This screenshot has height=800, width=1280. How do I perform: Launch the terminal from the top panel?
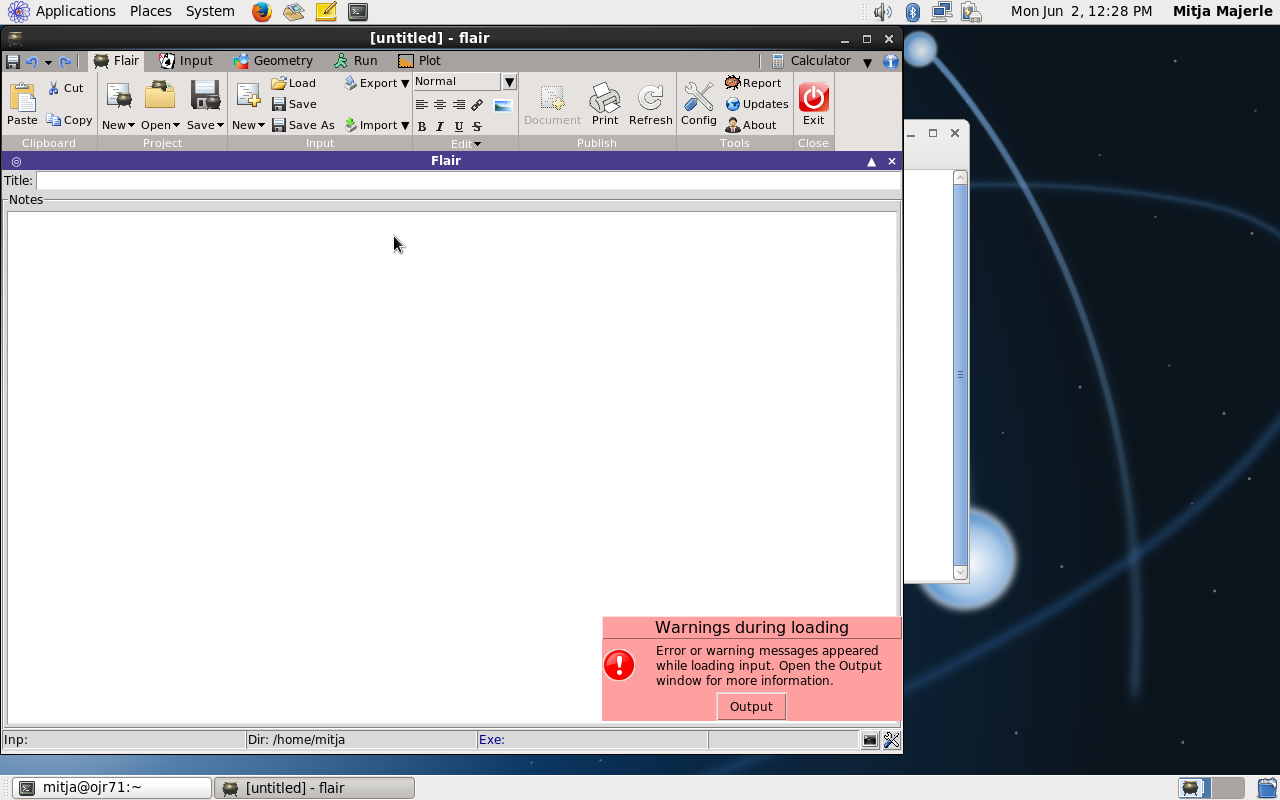tap(357, 12)
